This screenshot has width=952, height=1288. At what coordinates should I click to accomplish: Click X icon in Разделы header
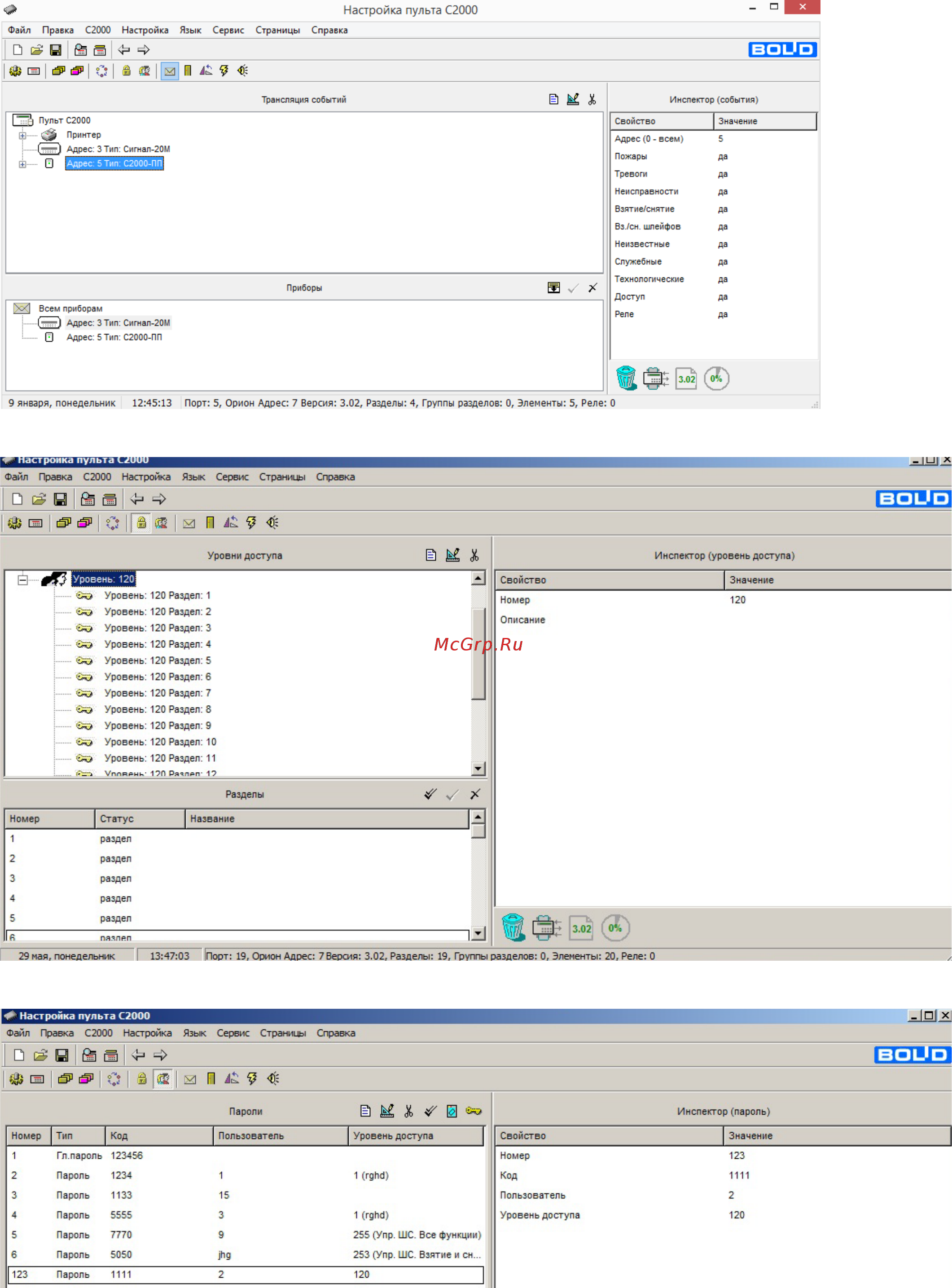[475, 794]
